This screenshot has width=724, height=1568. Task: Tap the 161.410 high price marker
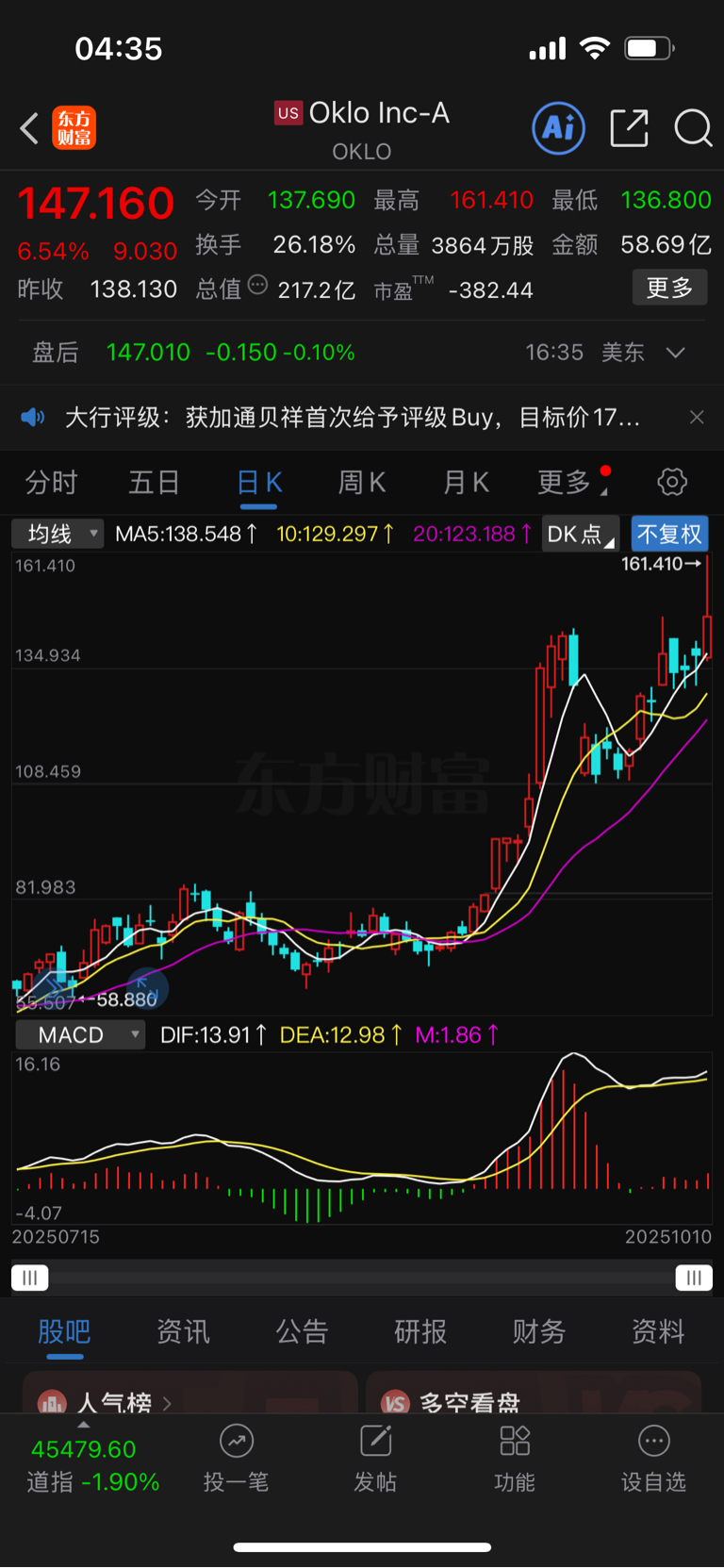coord(661,564)
